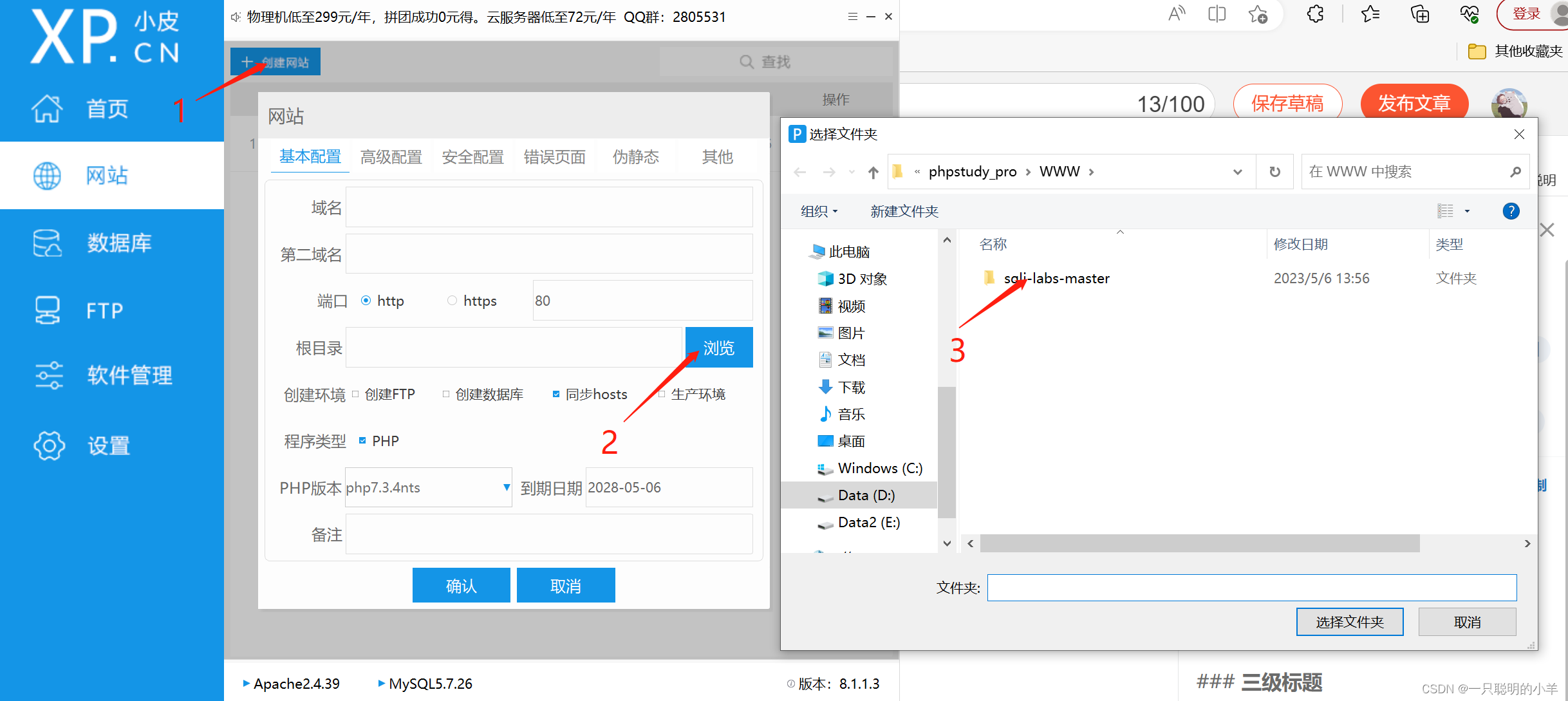
Task: Open the phpstudy hamburger menu icon
Action: point(853,17)
